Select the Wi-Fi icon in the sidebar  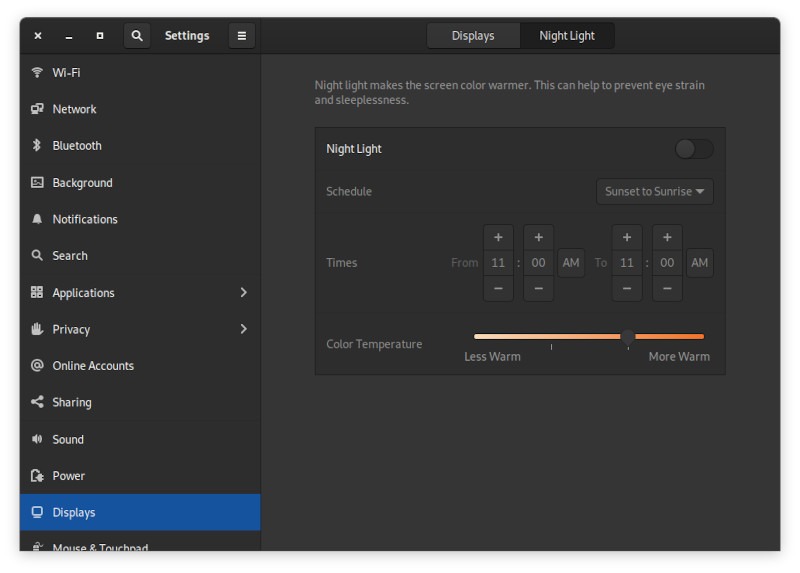point(37,73)
